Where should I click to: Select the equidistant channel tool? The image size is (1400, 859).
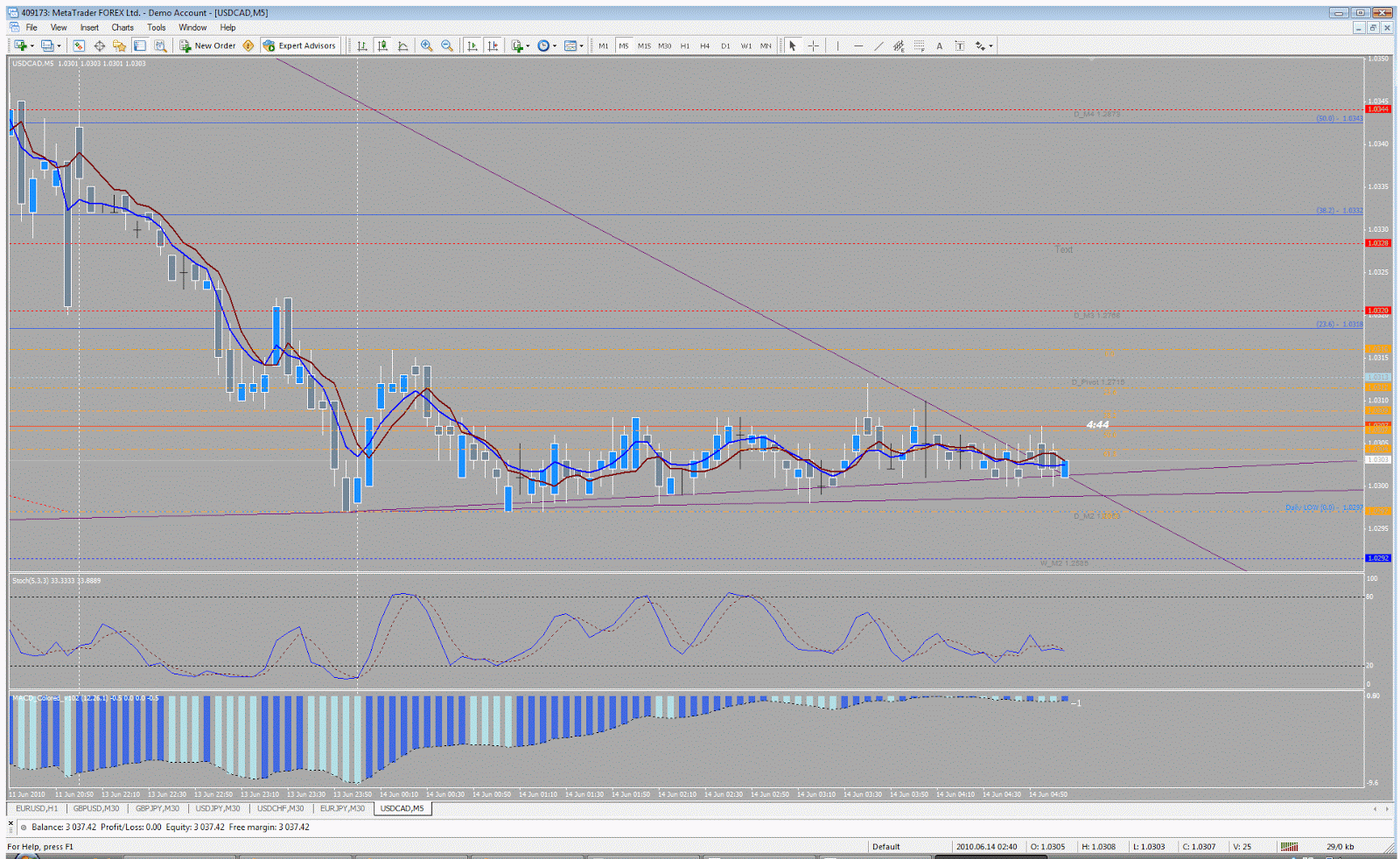coord(899,45)
